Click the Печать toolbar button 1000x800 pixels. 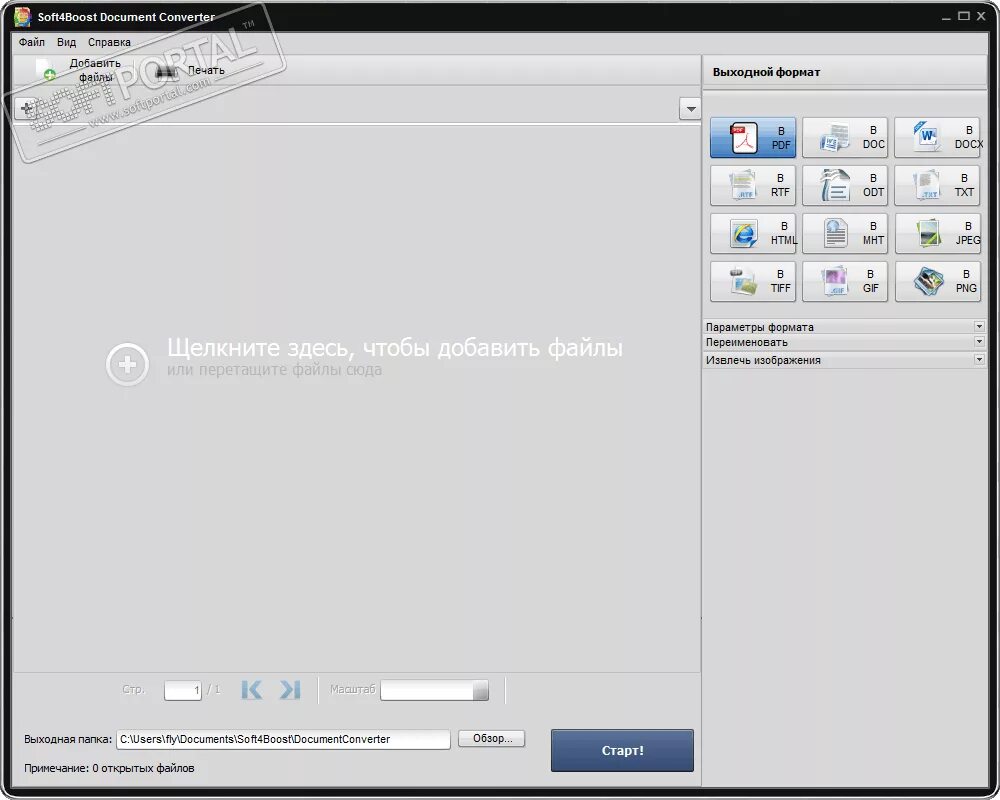click(x=190, y=70)
